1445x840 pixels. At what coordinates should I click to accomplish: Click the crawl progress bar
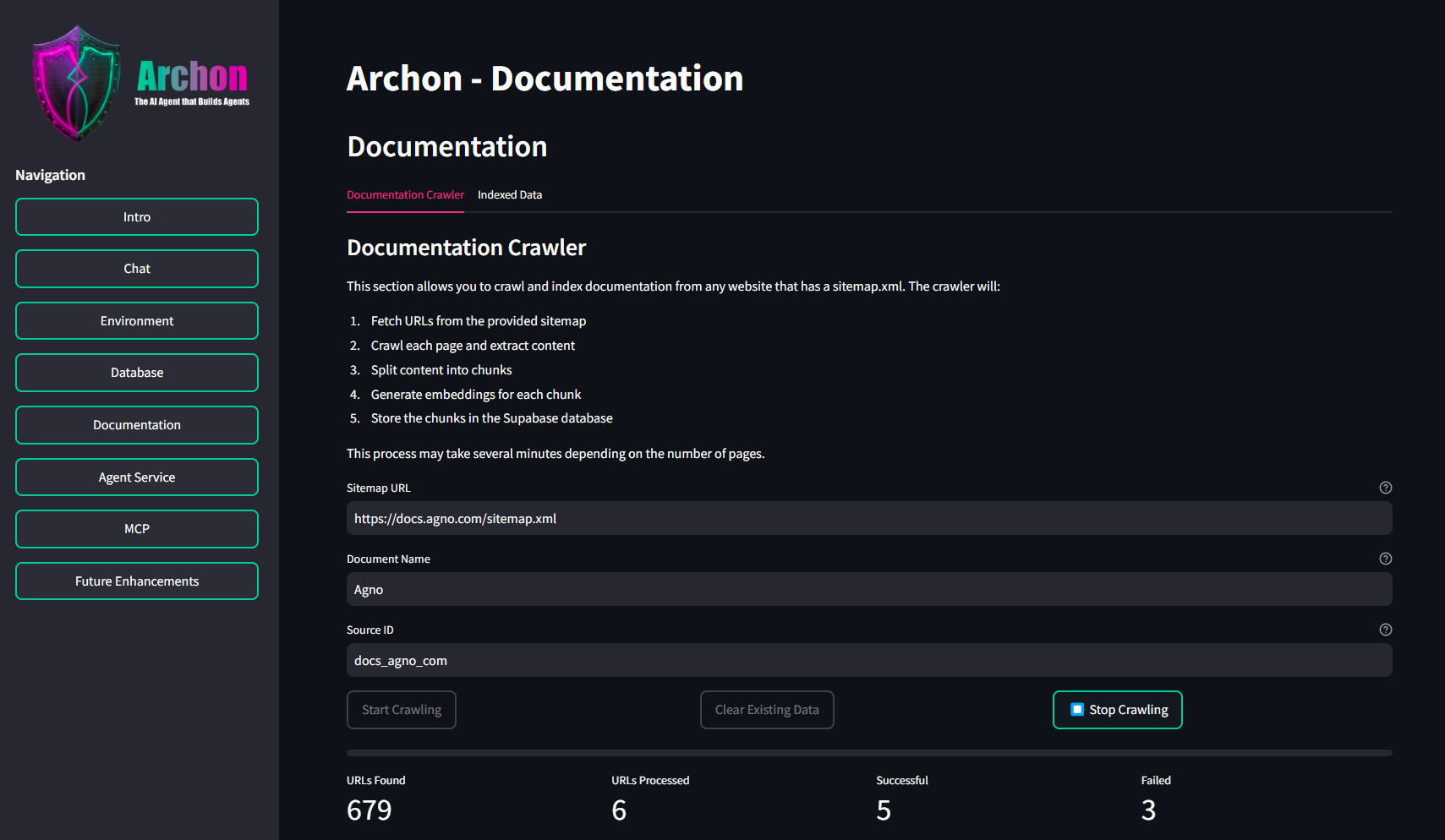coord(869,753)
